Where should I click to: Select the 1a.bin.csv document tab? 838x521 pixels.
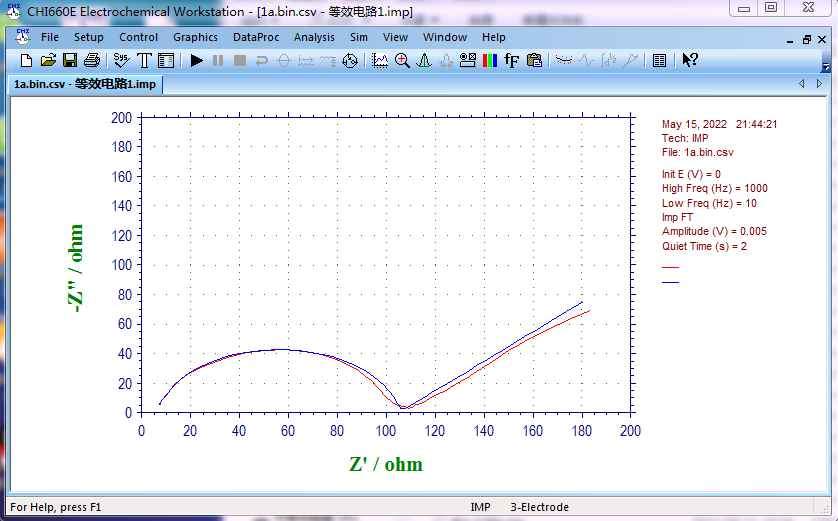point(84,84)
